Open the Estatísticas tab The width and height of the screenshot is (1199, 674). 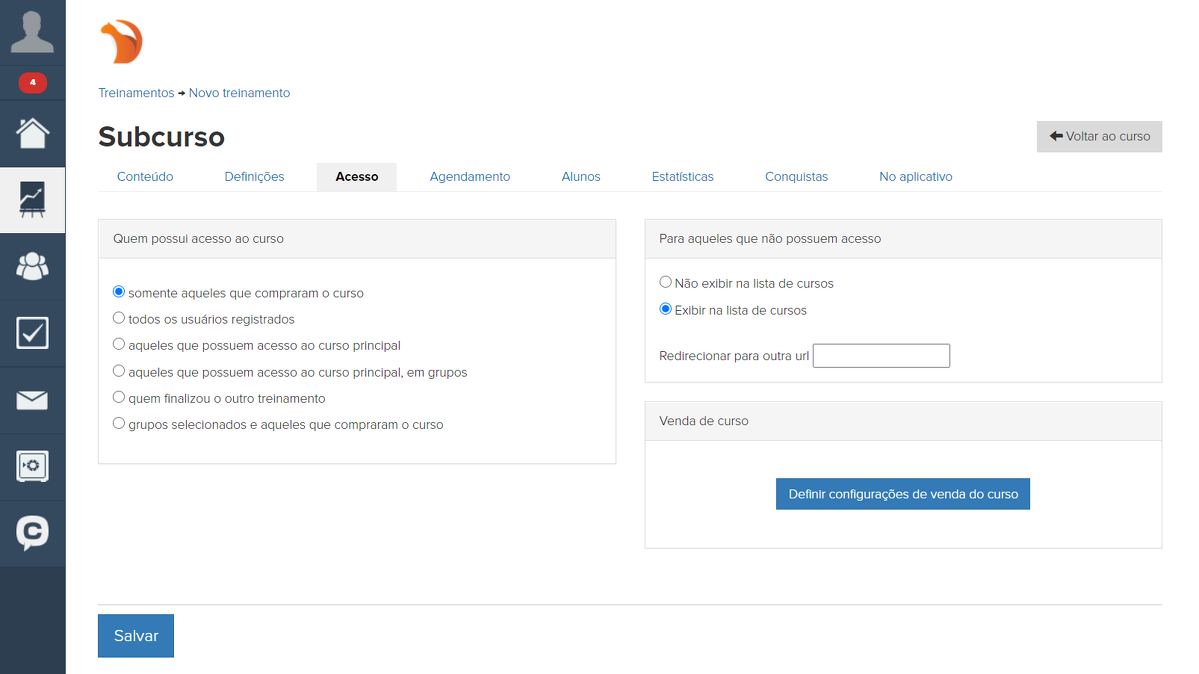(682, 177)
